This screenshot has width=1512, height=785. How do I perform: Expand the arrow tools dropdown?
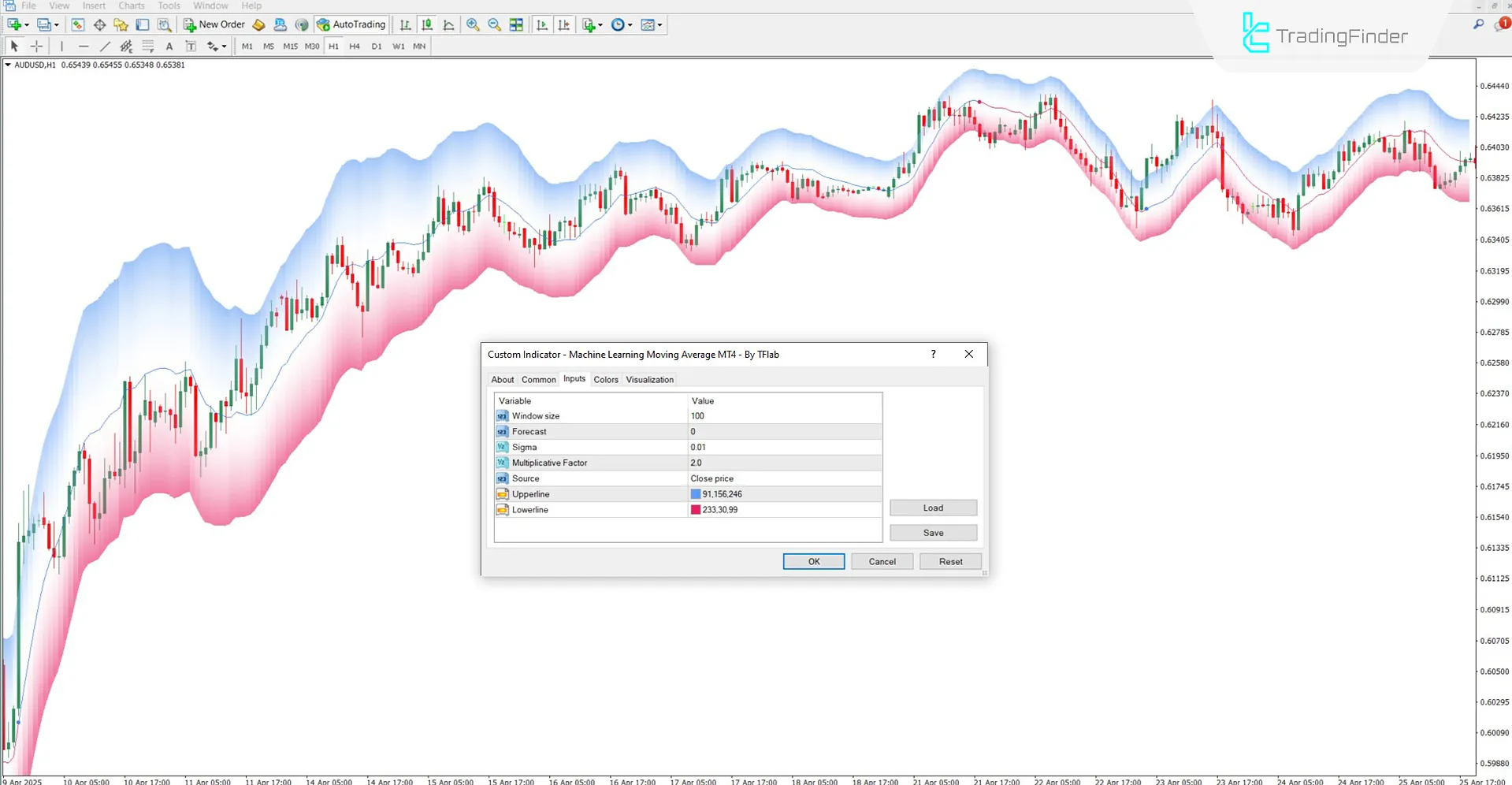click(x=223, y=46)
